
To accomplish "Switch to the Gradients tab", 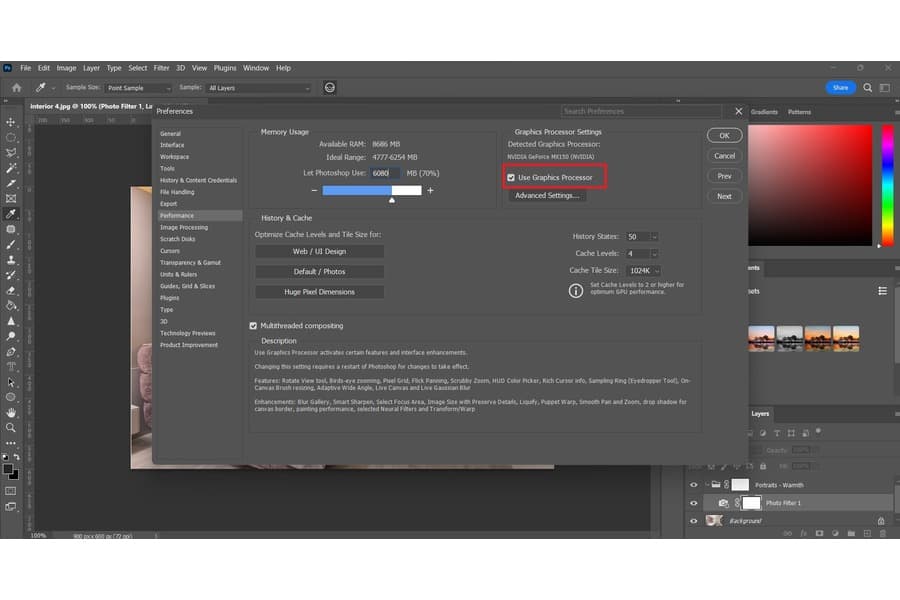I will pos(764,112).
